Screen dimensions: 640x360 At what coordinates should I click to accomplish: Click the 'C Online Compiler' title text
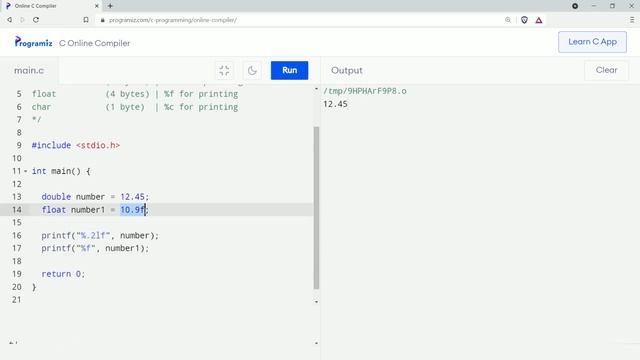pyautogui.click(x=94, y=43)
